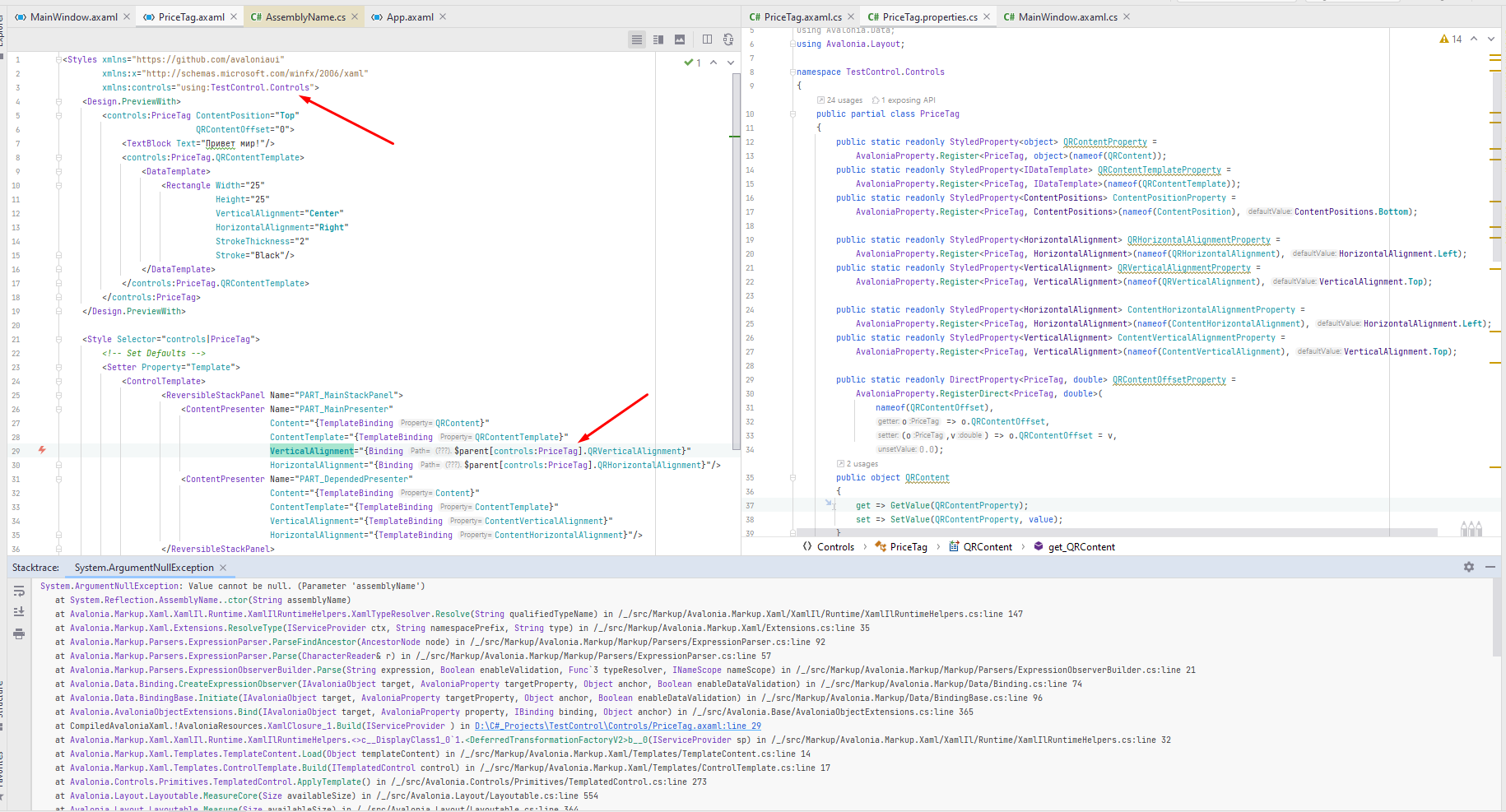Click the print icon in the stacktrace panel
Viewport: 1506px width, 812px height.
pyautogui.click(x=19, y=634)
